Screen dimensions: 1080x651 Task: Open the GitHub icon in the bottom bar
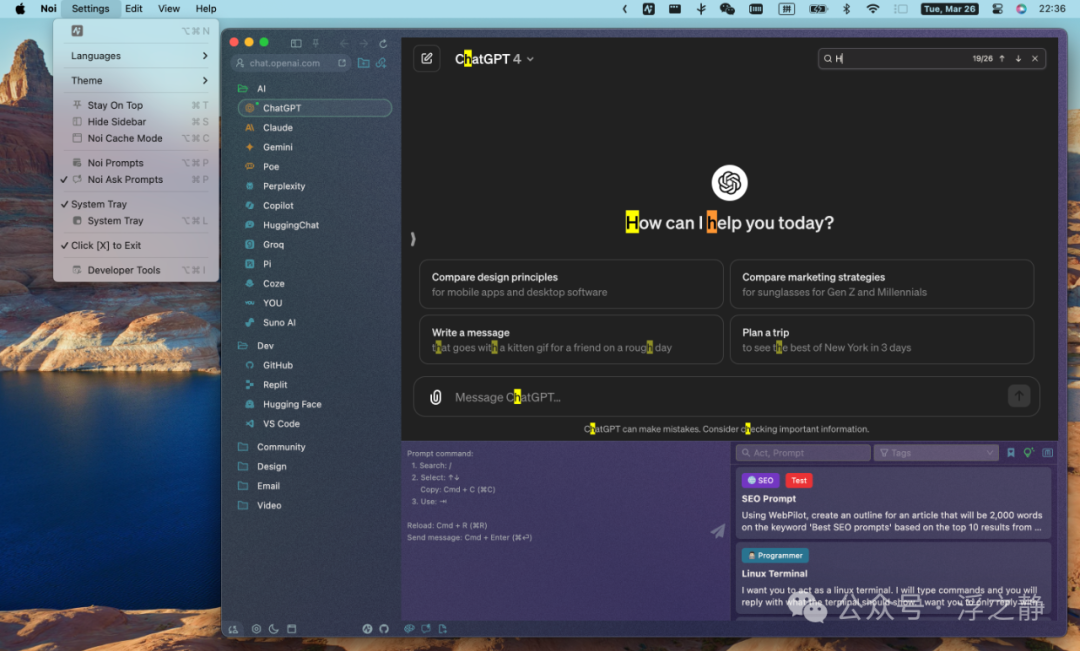(384, 628)
